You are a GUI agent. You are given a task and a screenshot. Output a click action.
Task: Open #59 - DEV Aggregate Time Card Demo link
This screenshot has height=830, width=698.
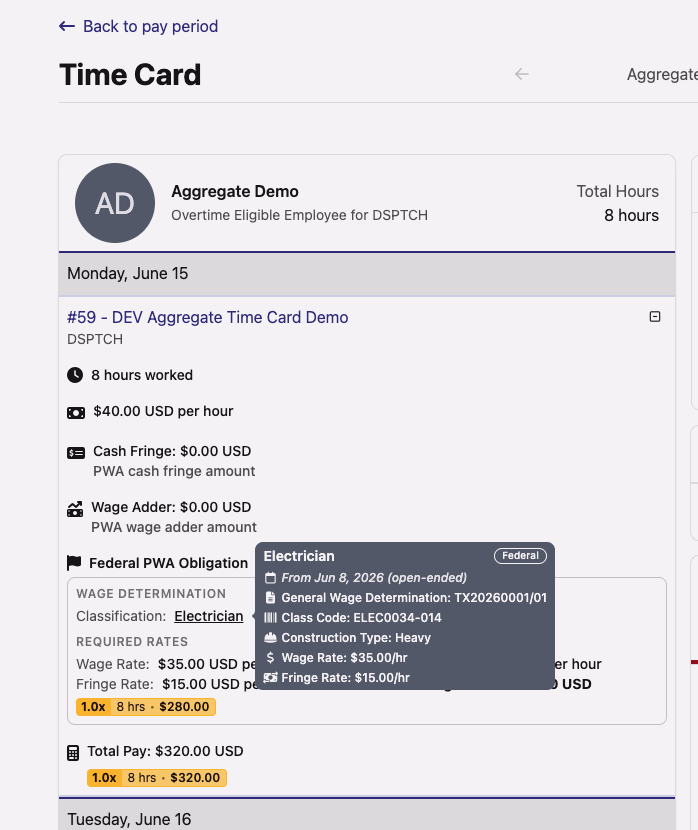click(207, 317)
